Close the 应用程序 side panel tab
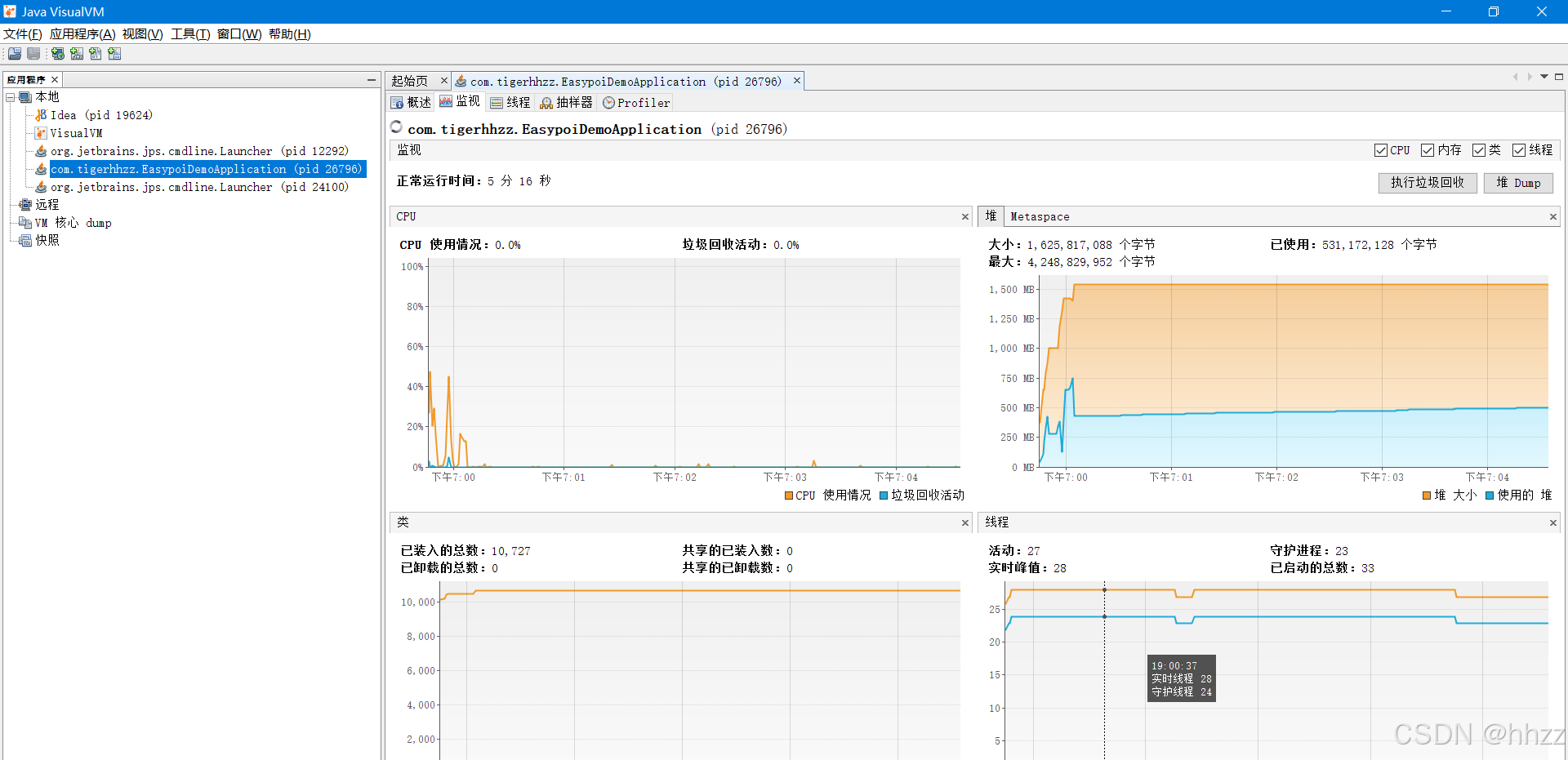 (55, 80)
